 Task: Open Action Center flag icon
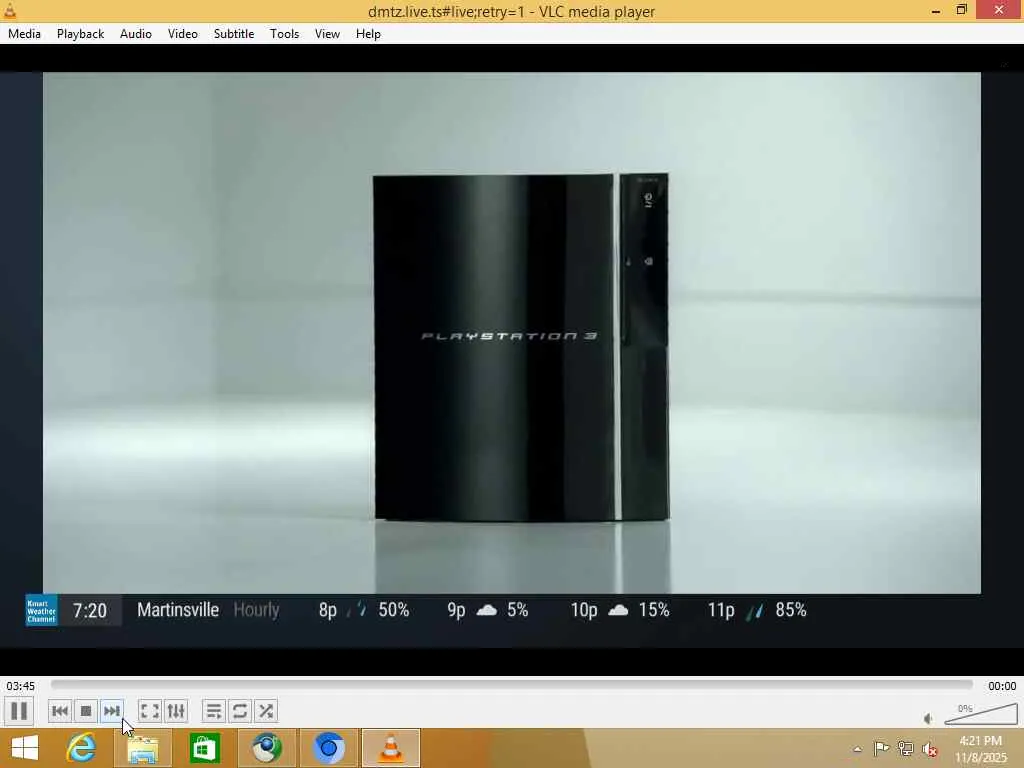pos(881,749)
